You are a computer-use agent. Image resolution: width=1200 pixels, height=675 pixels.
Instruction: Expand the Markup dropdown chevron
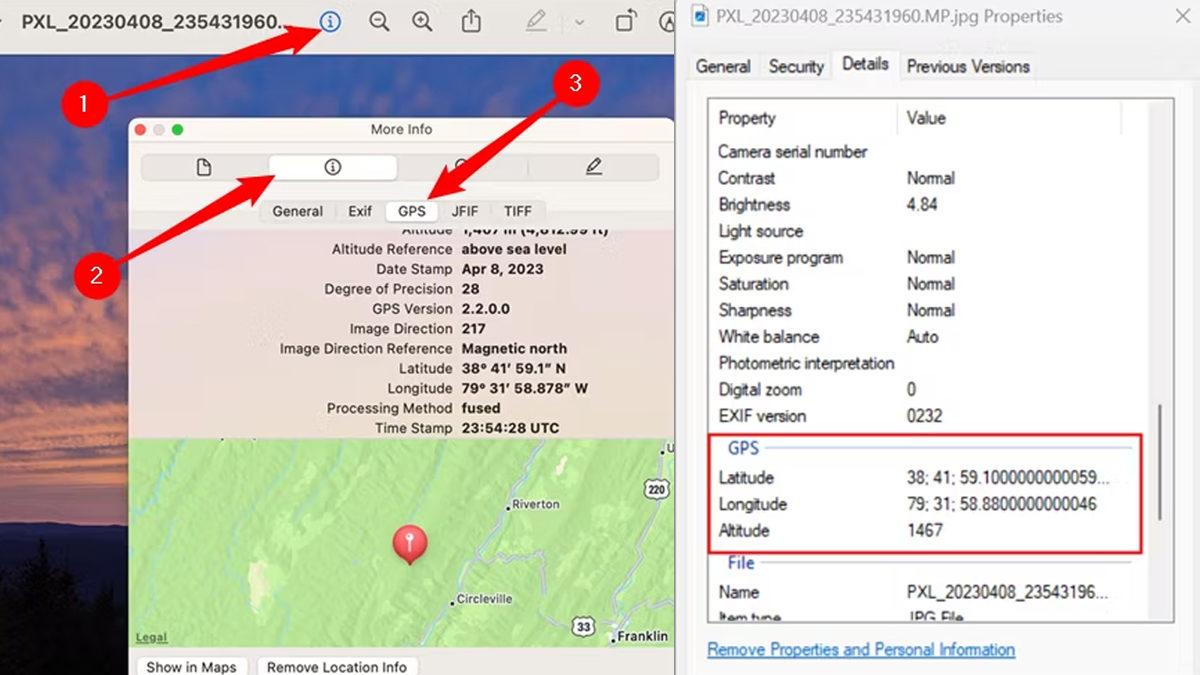pyautogui.click(x=579, y=21)
